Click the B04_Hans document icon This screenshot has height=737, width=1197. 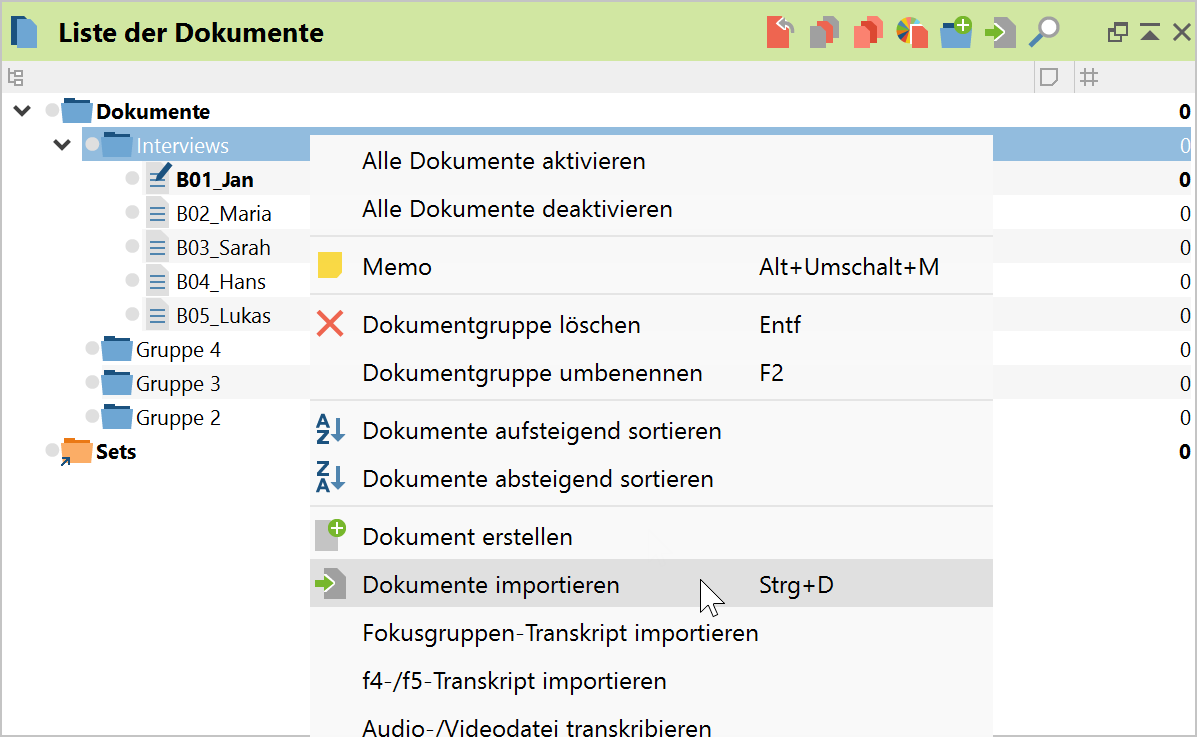click(x=156, y=281)
